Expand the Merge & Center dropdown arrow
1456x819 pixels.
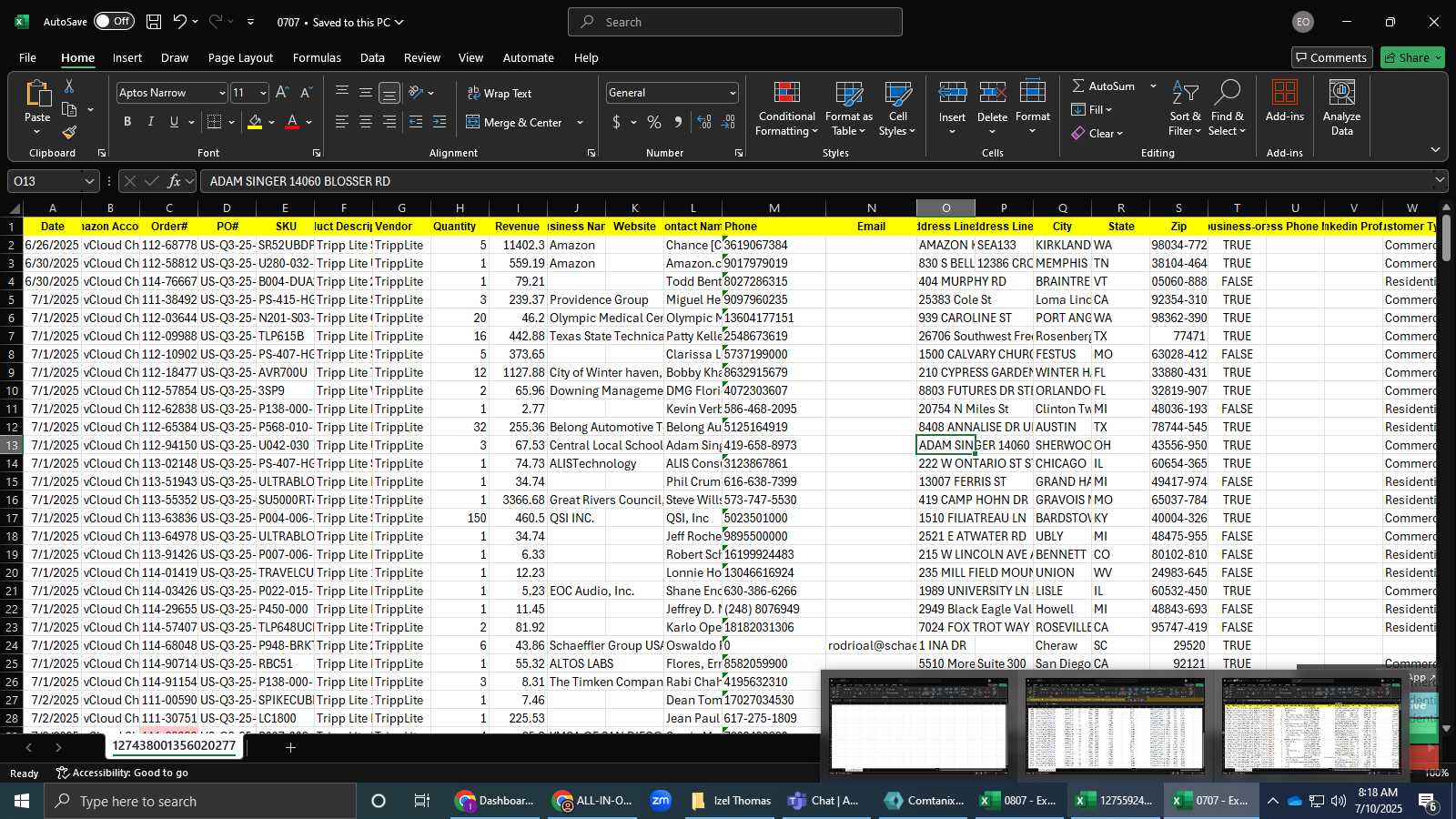pyautogui.click(x=580, y=123)
